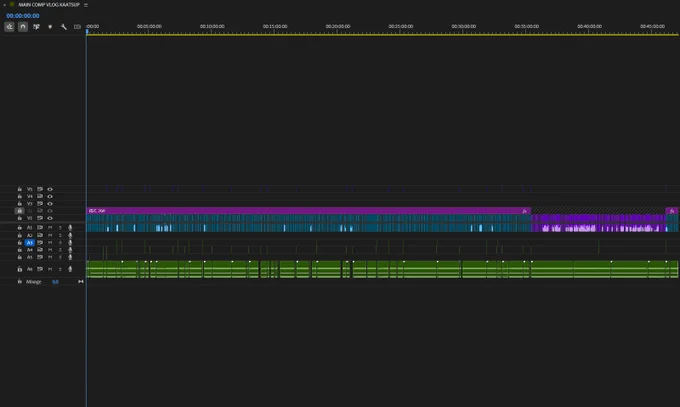Select the long purple clip on V2
The height and width of the screenshot is (407, 680).
tap(308, 211)
